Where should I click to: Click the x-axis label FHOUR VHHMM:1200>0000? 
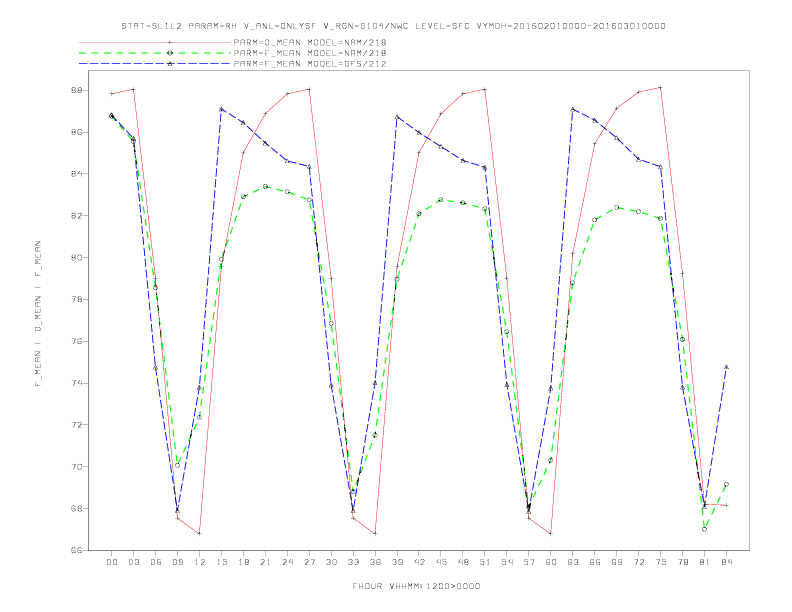point(416,586)
